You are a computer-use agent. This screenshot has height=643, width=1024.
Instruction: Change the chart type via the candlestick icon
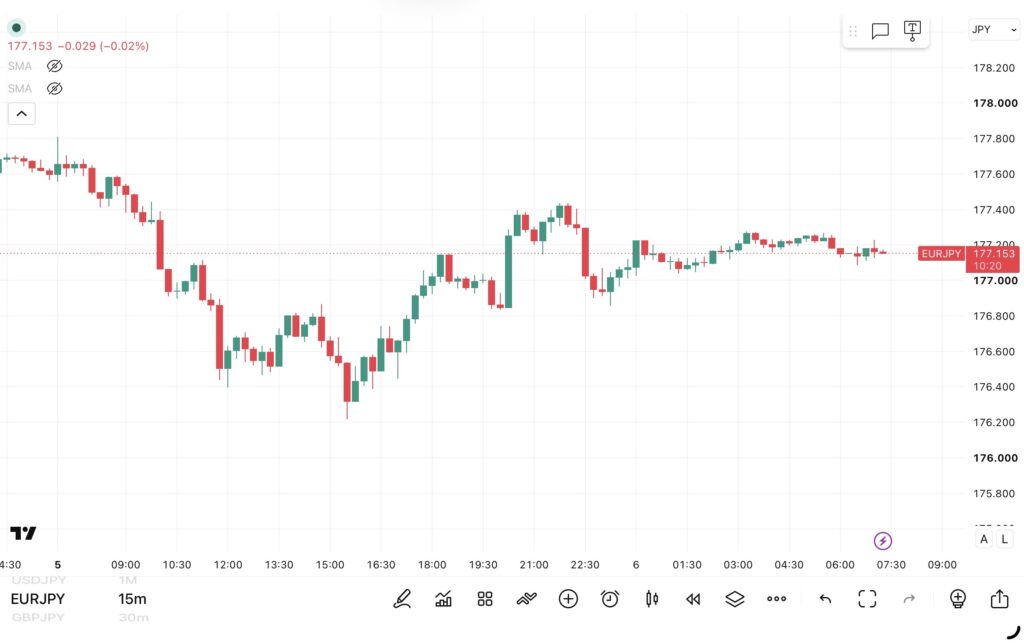tap(652, 599)
